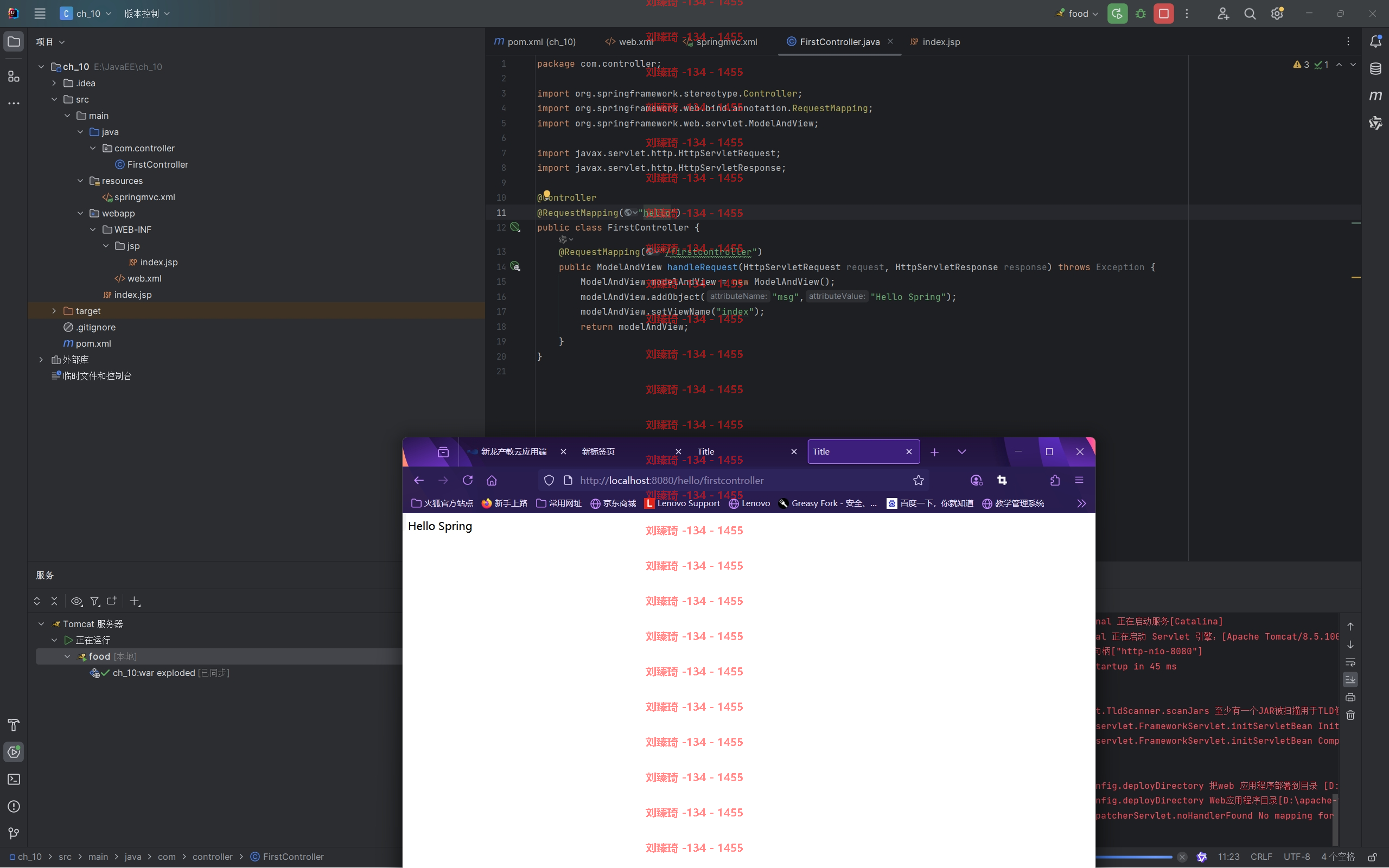Select springmvc.xml in project tree

[144, 197]
